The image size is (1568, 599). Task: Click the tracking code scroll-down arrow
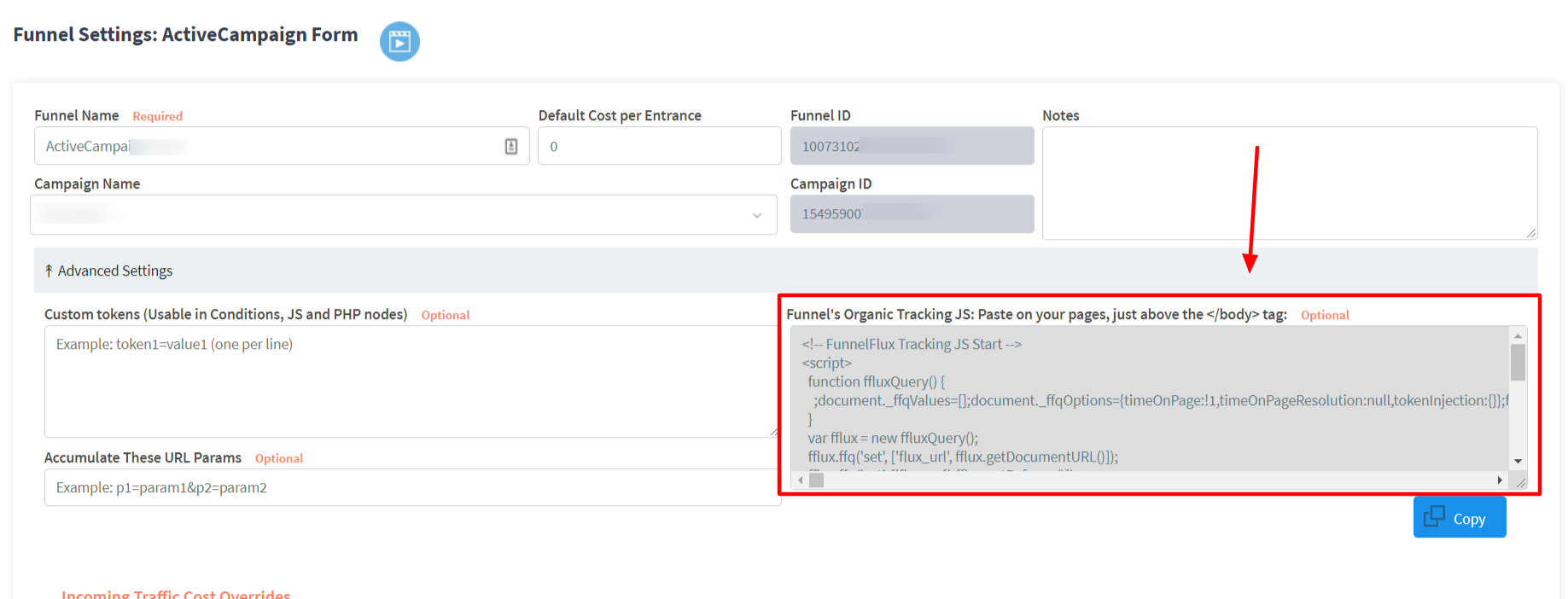[1518, 462]
